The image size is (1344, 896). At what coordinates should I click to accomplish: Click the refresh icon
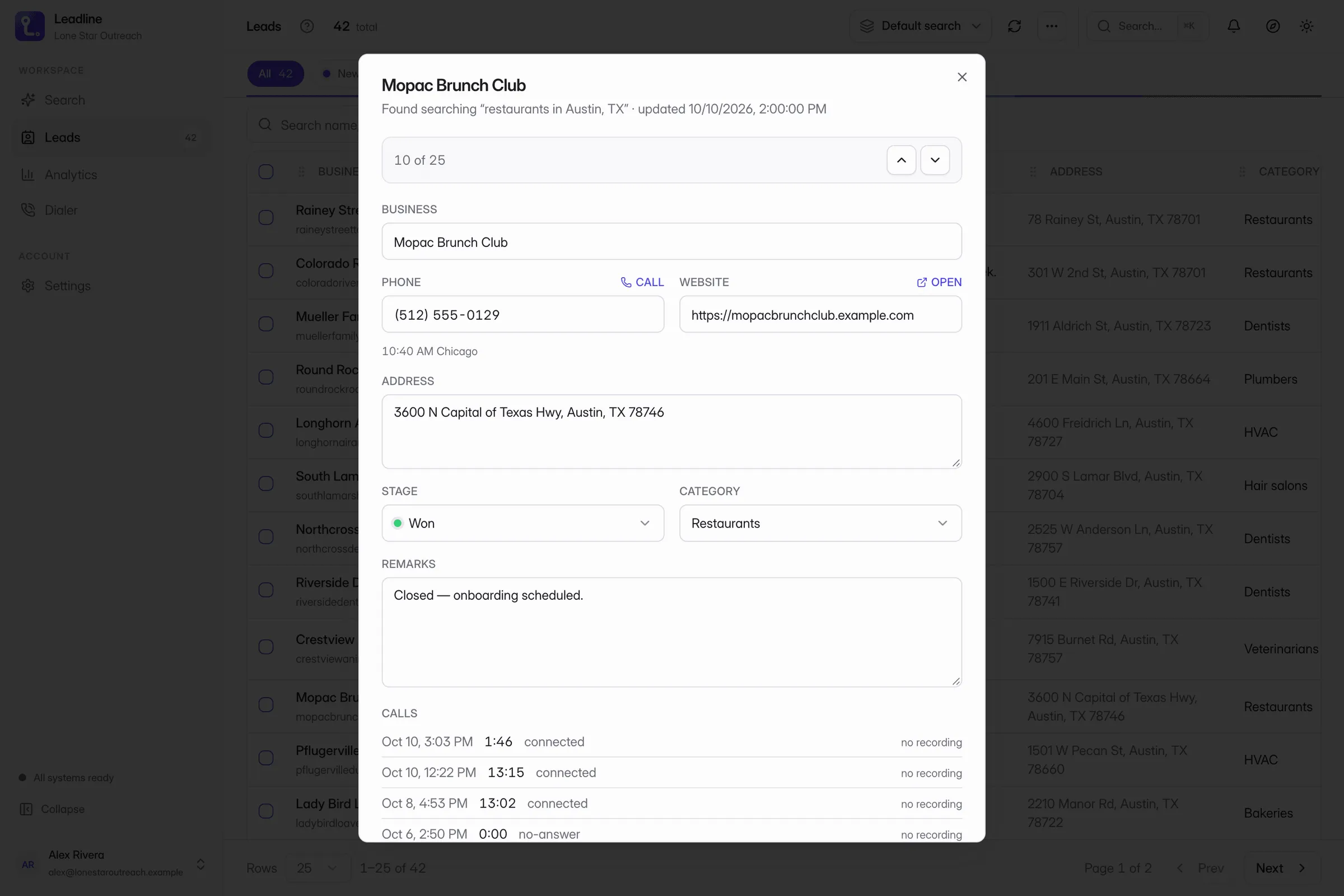1014,26
